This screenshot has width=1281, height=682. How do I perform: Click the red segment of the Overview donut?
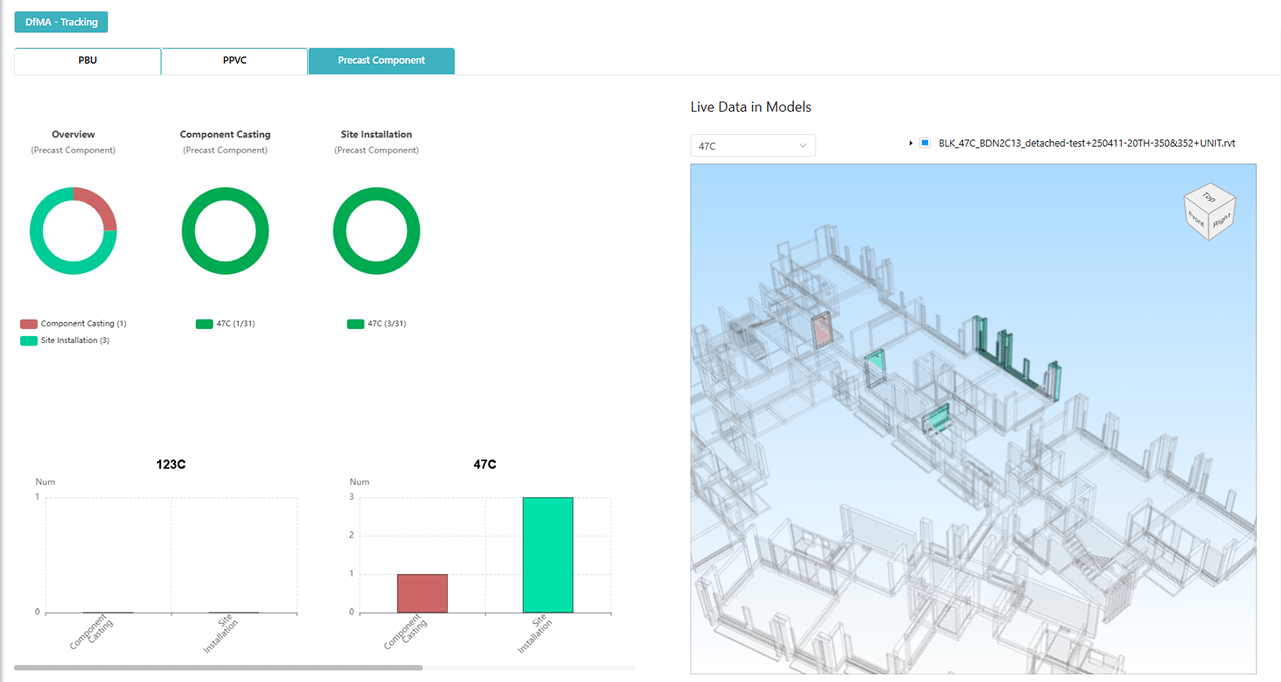tap(102, 203)
